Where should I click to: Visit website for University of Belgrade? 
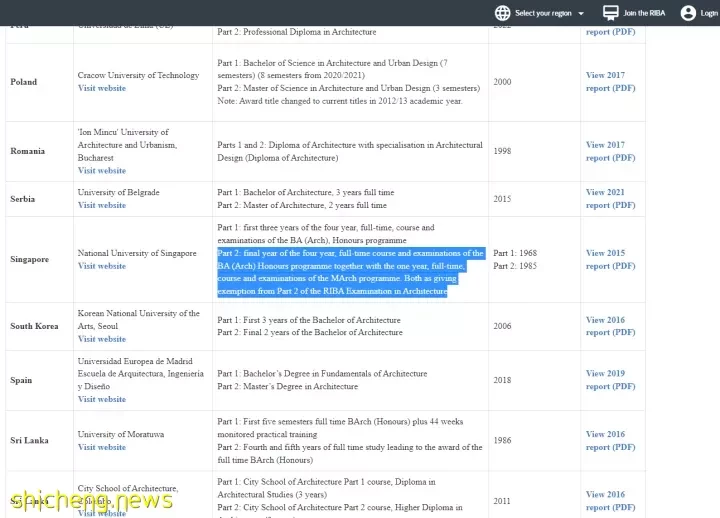point(101,205)
